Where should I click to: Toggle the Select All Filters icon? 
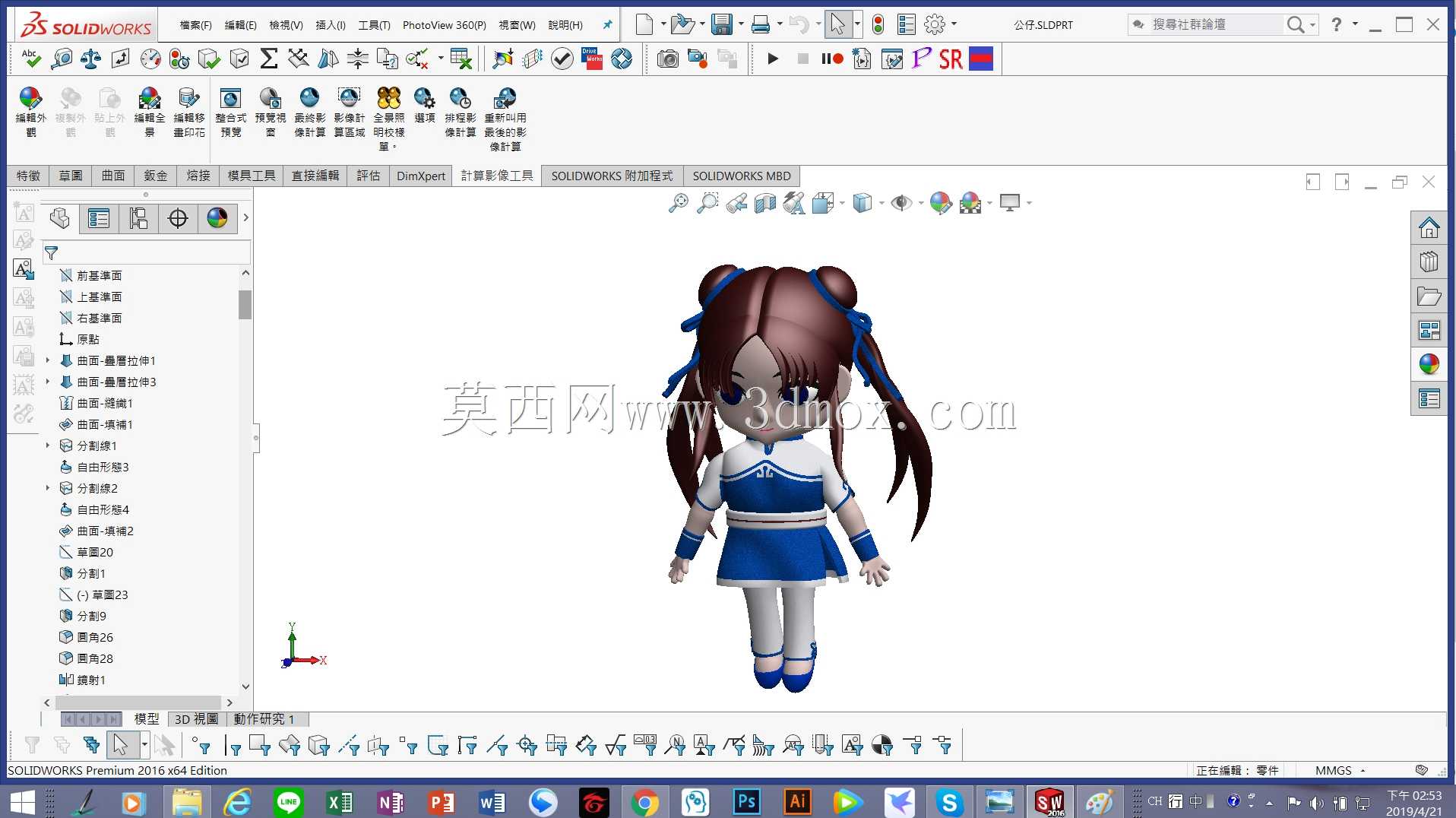[91, 746]
